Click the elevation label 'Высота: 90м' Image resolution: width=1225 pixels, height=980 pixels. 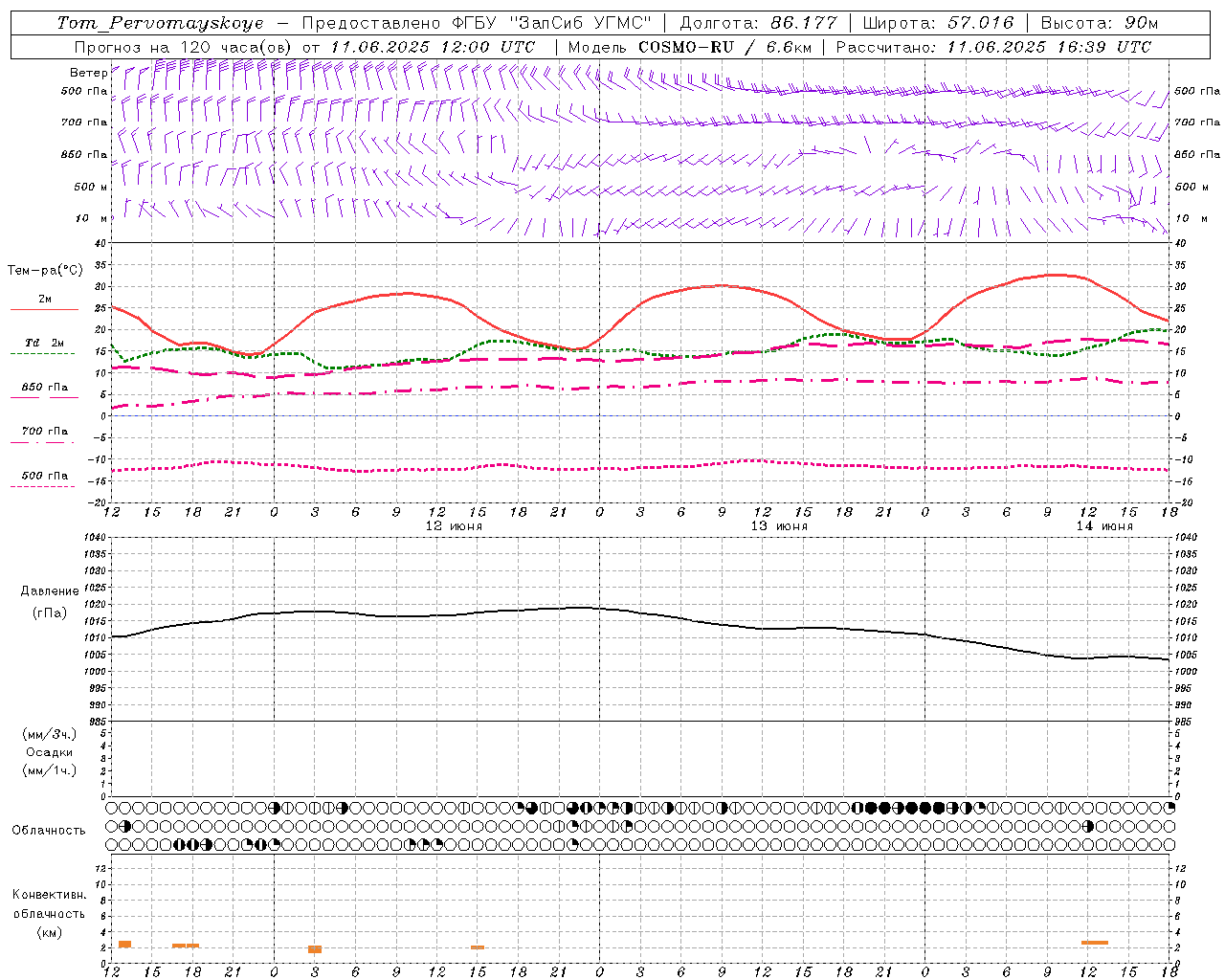[x=1099, y=23]
